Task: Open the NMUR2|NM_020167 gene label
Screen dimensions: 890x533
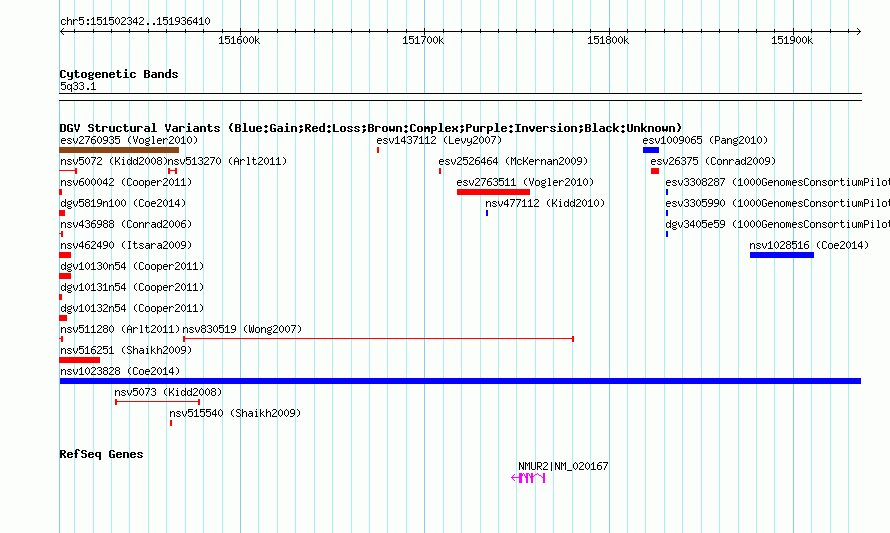Action: (563, 466)
